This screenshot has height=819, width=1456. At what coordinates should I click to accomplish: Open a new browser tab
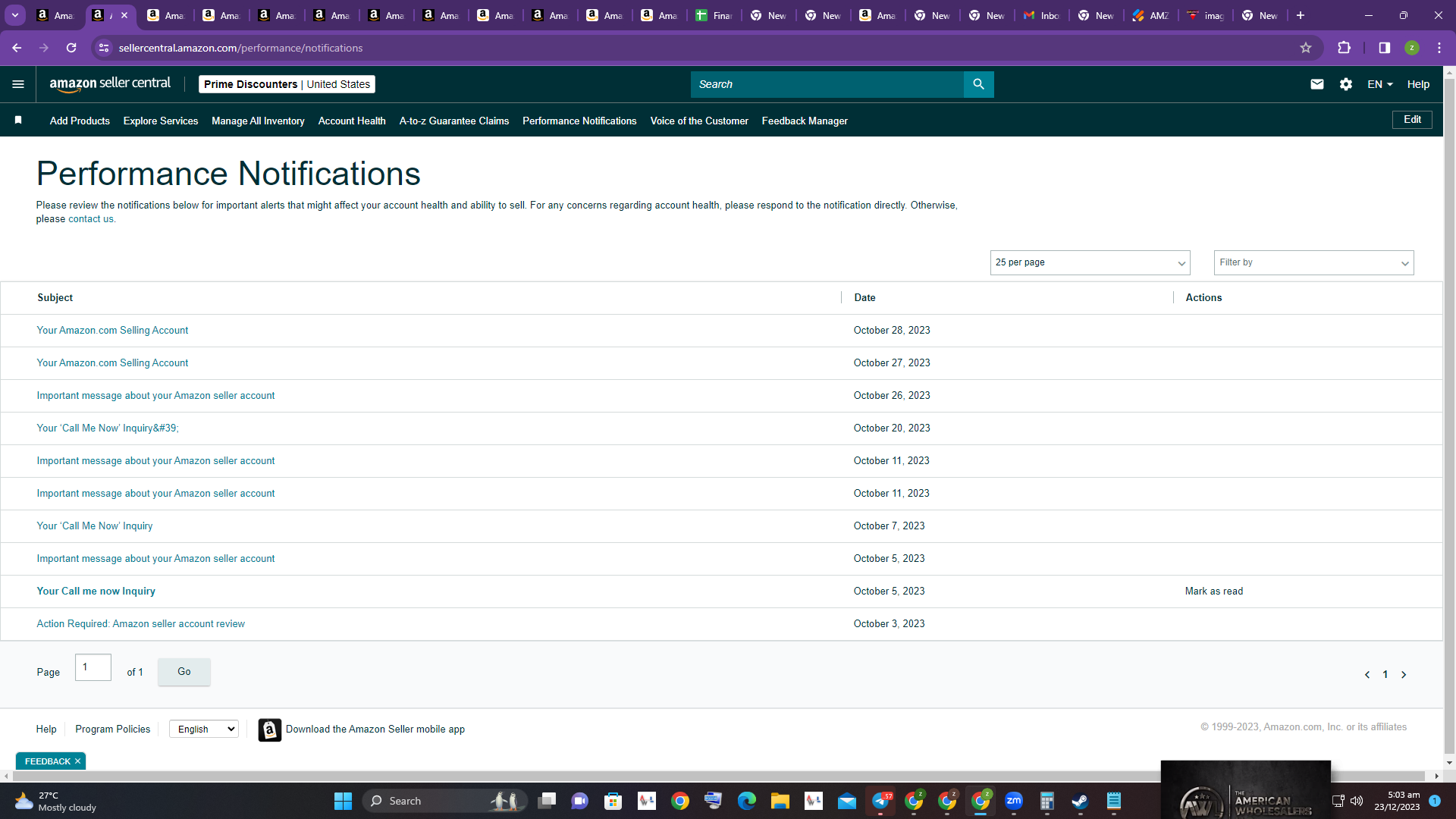coord(1301,15)
